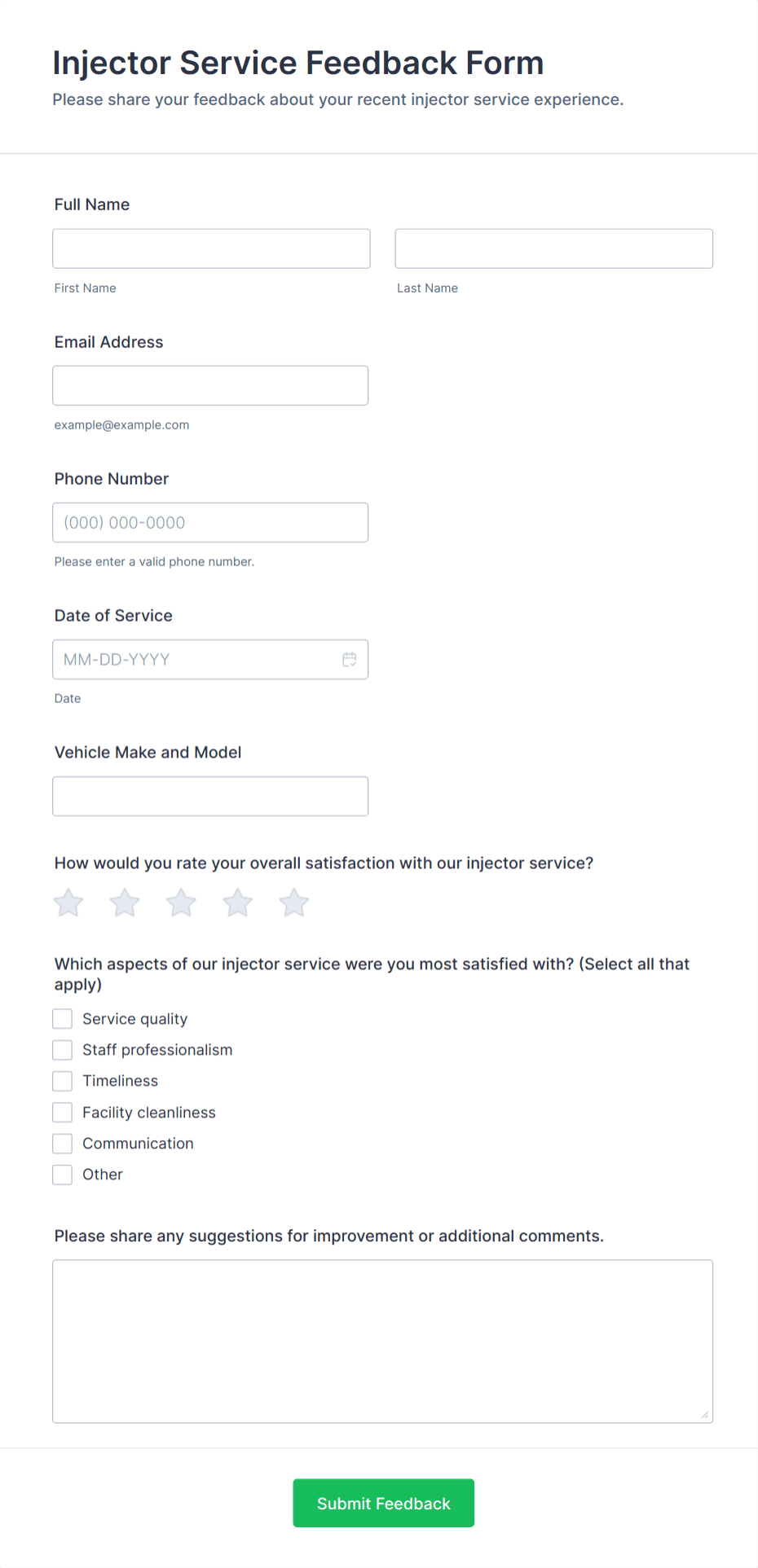Focus the Vehicle Make and Model field
Viewport: 758px width, 1568px height.
210,796
